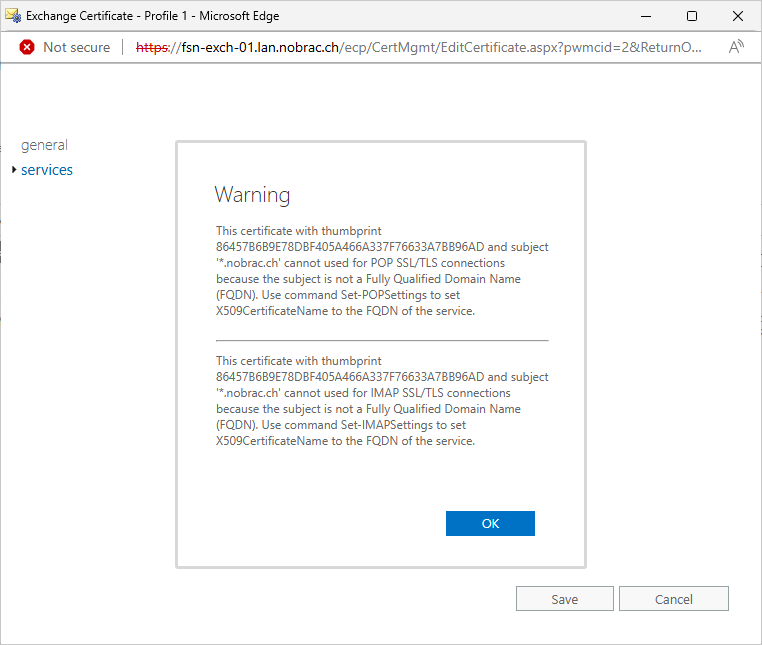
Task: Click the Save button
Action: tap(565, 599)
